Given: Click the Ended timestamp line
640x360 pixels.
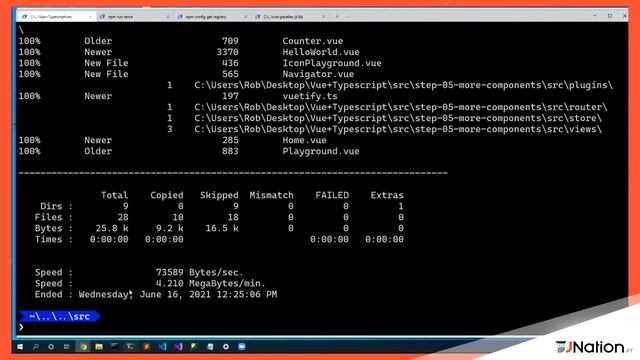Looking at the screenshot, I should [156, 295].
